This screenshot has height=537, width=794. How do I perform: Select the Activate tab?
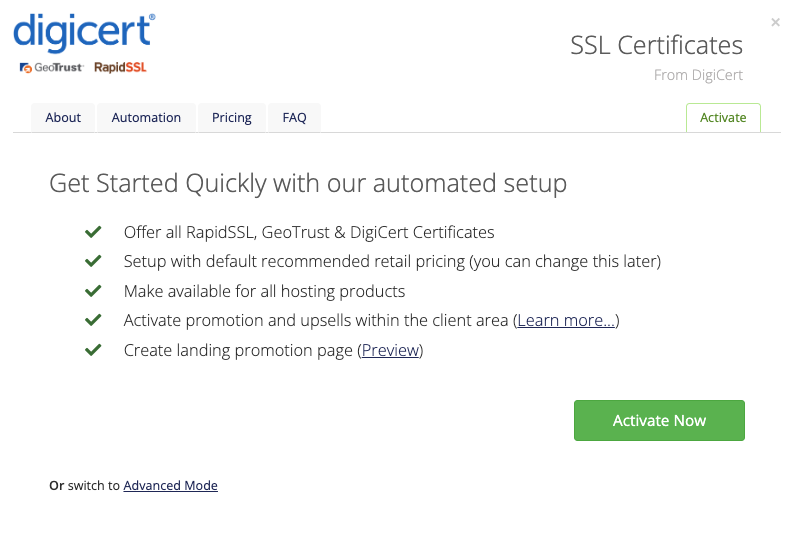pyautogui.click(x=723, y=118)
